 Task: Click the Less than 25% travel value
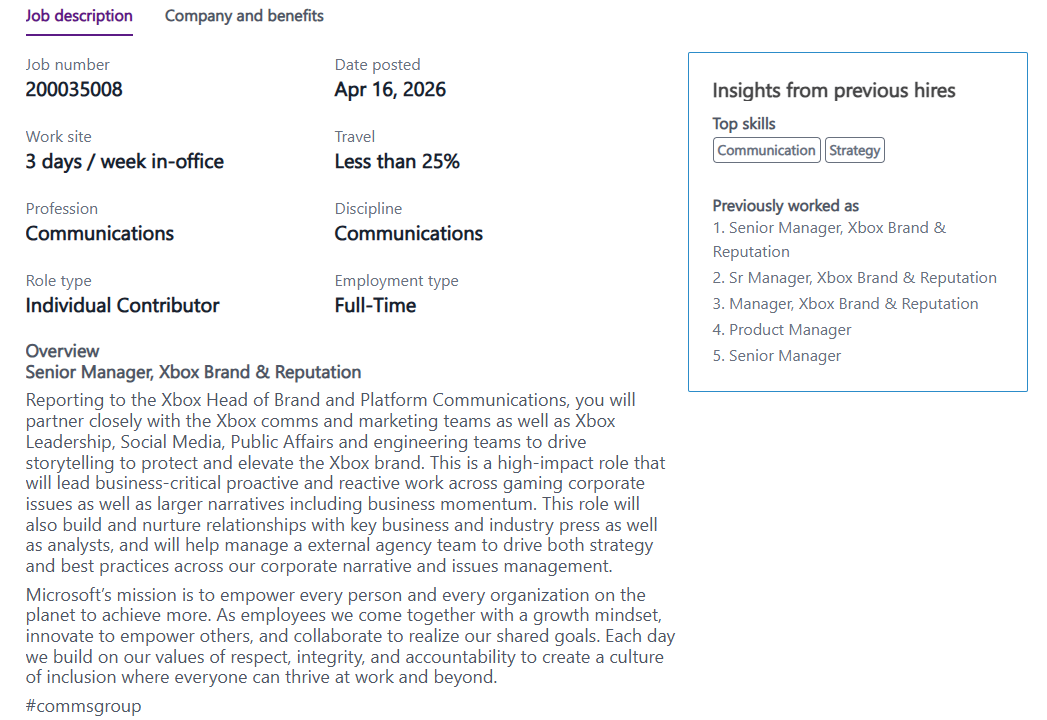[x=397, y=162]
